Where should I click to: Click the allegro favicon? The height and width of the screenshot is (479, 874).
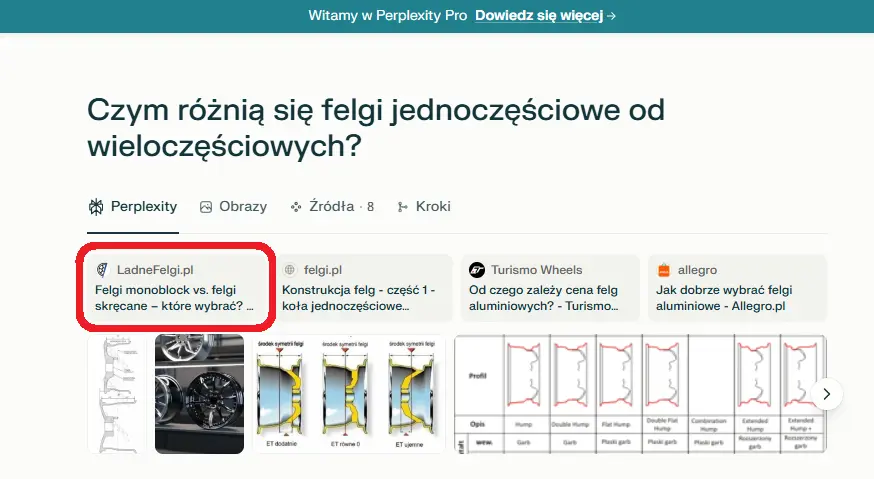pyautogui.click(x=662, y=270)
